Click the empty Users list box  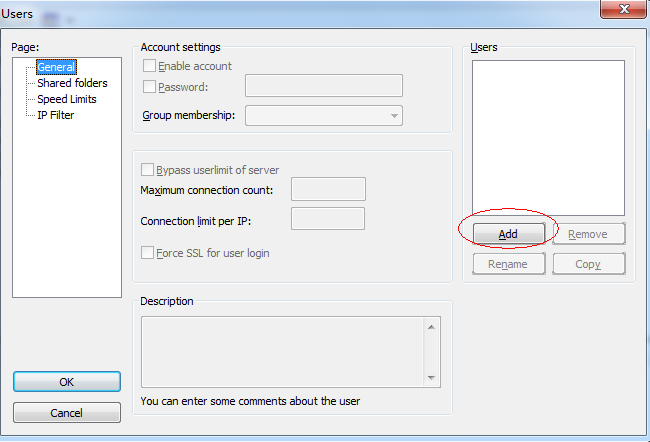point(548,137)
